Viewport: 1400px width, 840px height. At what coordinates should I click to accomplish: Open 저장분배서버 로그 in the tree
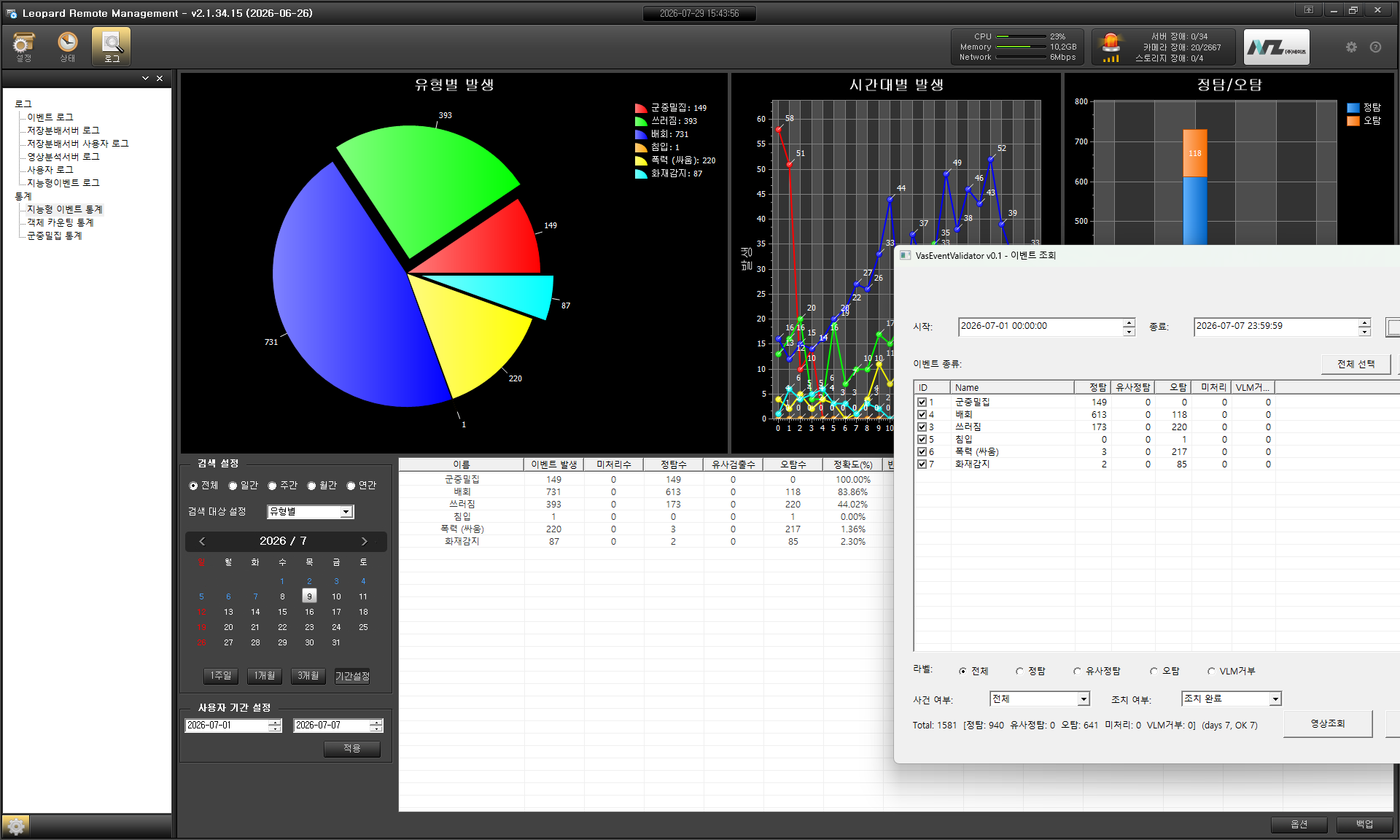click(63, 131)
